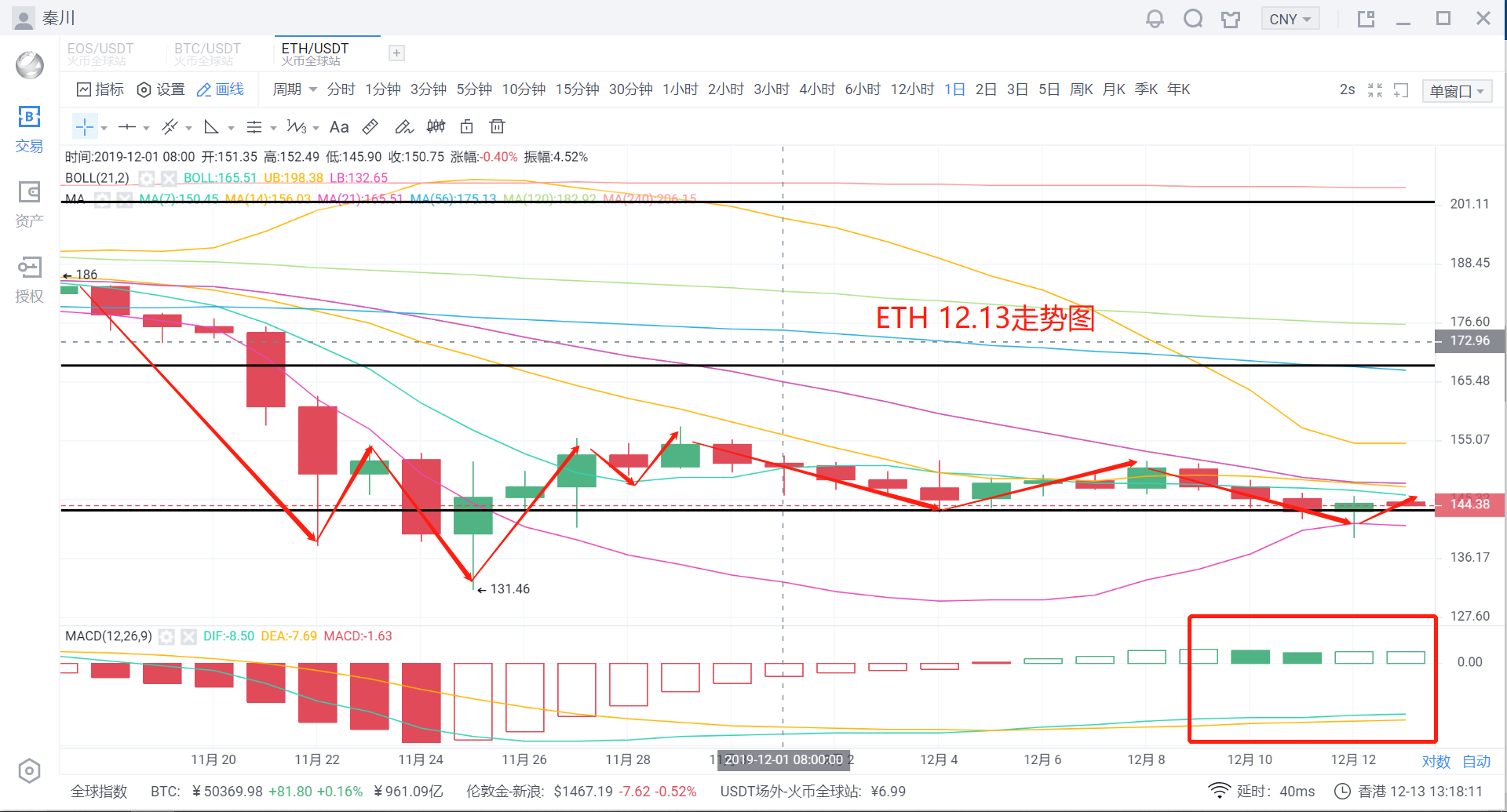Select the ETH/USDT tab

point(327,53)
